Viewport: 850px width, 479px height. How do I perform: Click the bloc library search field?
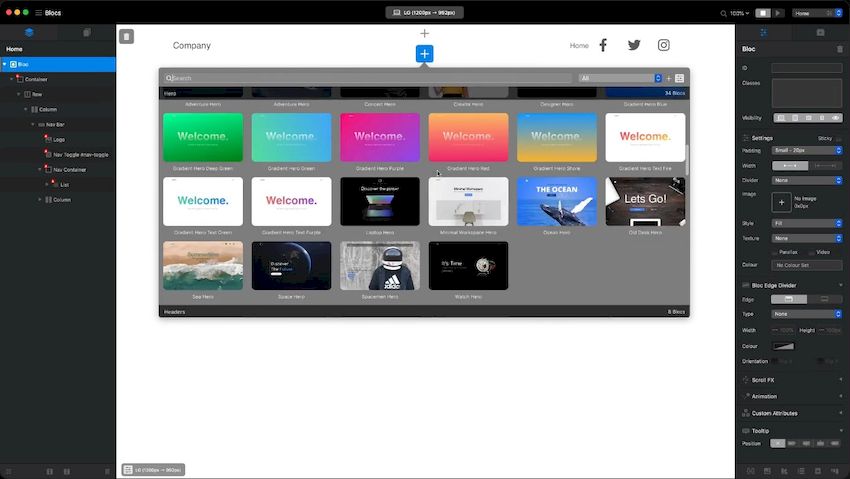coord(368,78)
